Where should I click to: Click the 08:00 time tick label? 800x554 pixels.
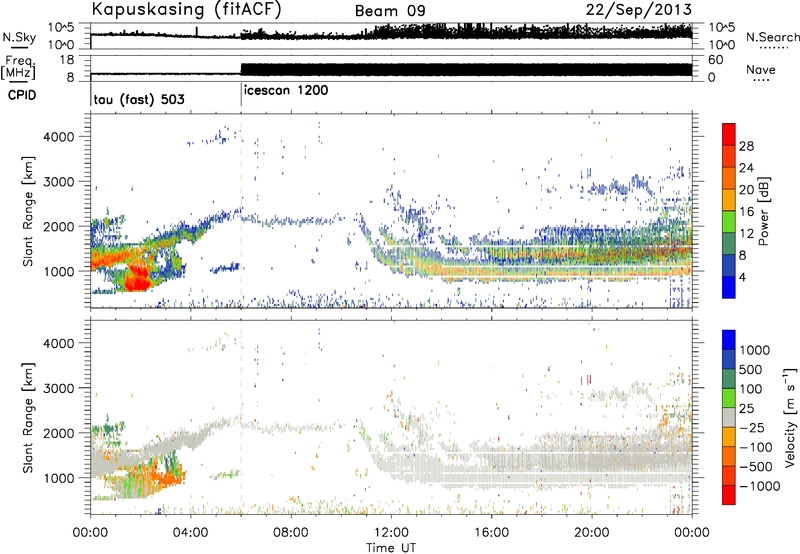click(x=291, y=533)
